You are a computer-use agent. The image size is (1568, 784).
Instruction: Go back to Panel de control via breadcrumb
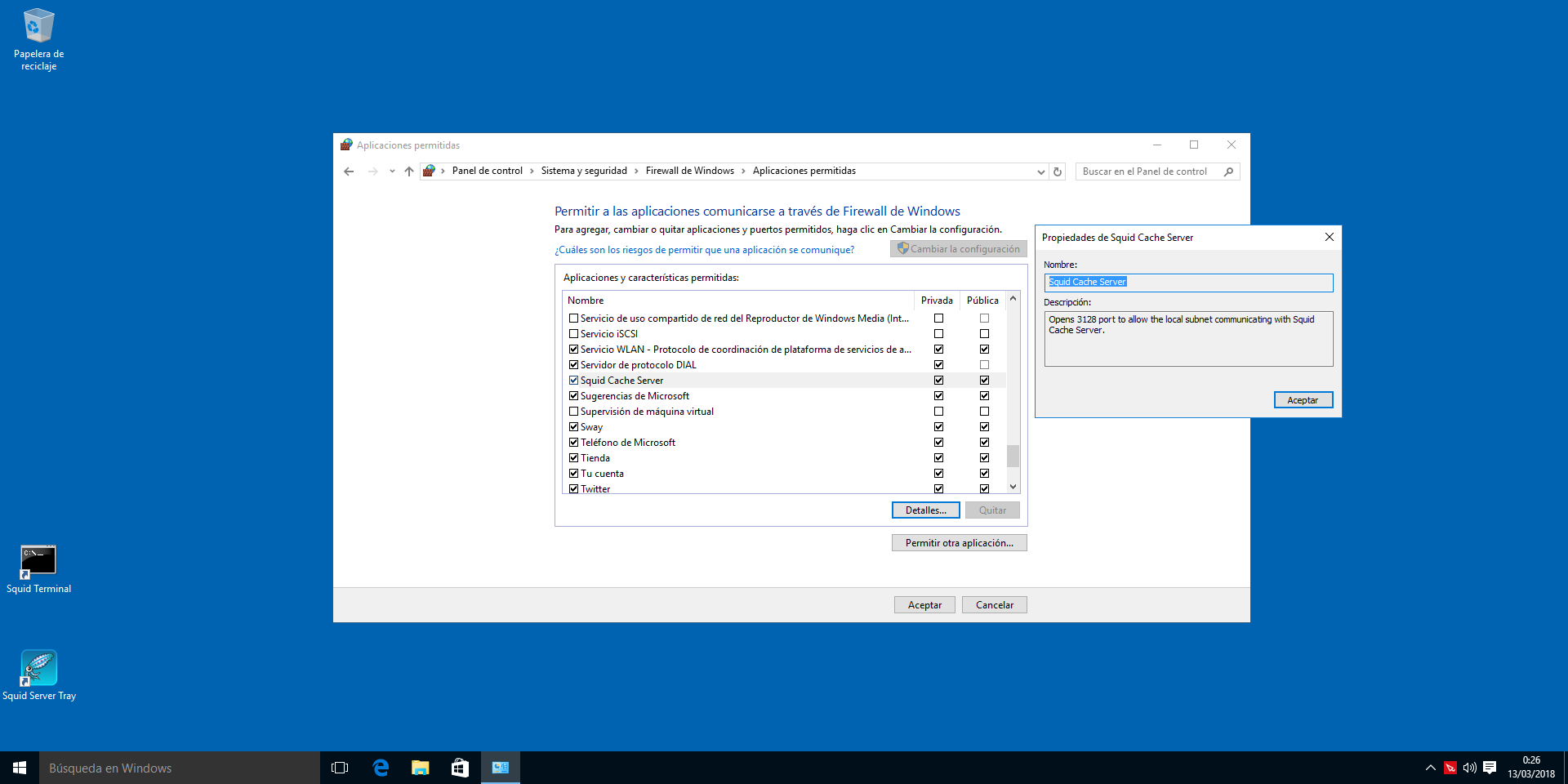(x=488, y=171)
